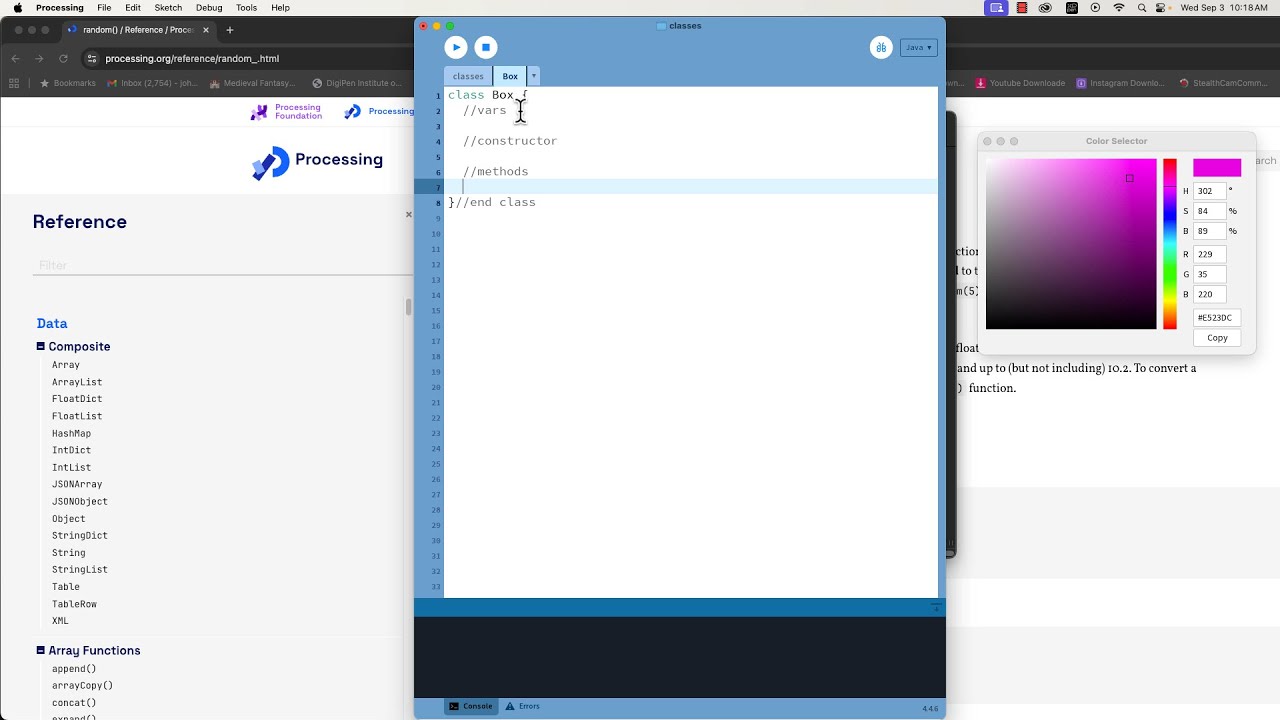Open the site information icon in address bar

(93, 58)
